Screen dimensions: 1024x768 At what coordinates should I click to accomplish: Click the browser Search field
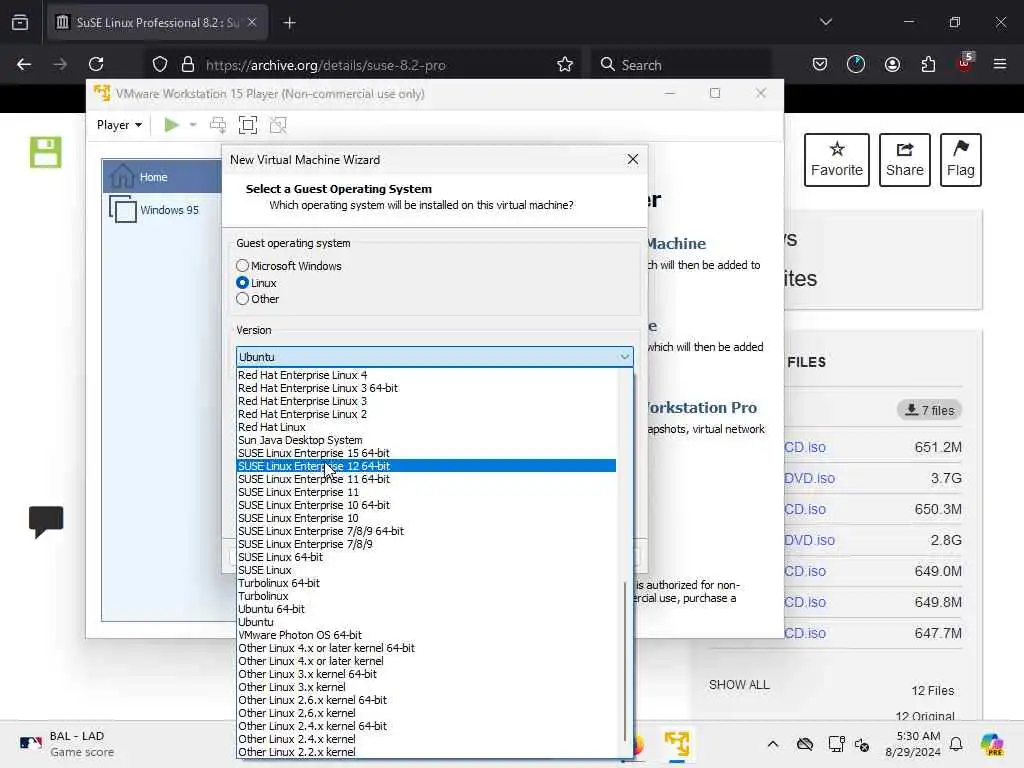point(682,64)
